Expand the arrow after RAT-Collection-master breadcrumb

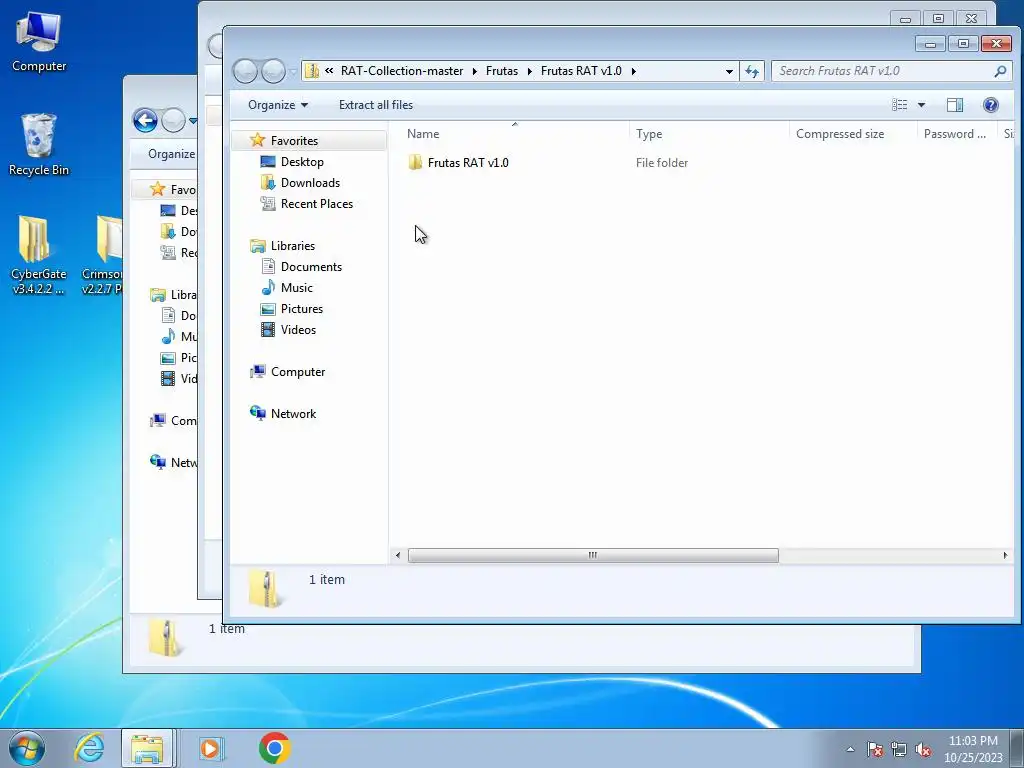(x=475, y=71)
